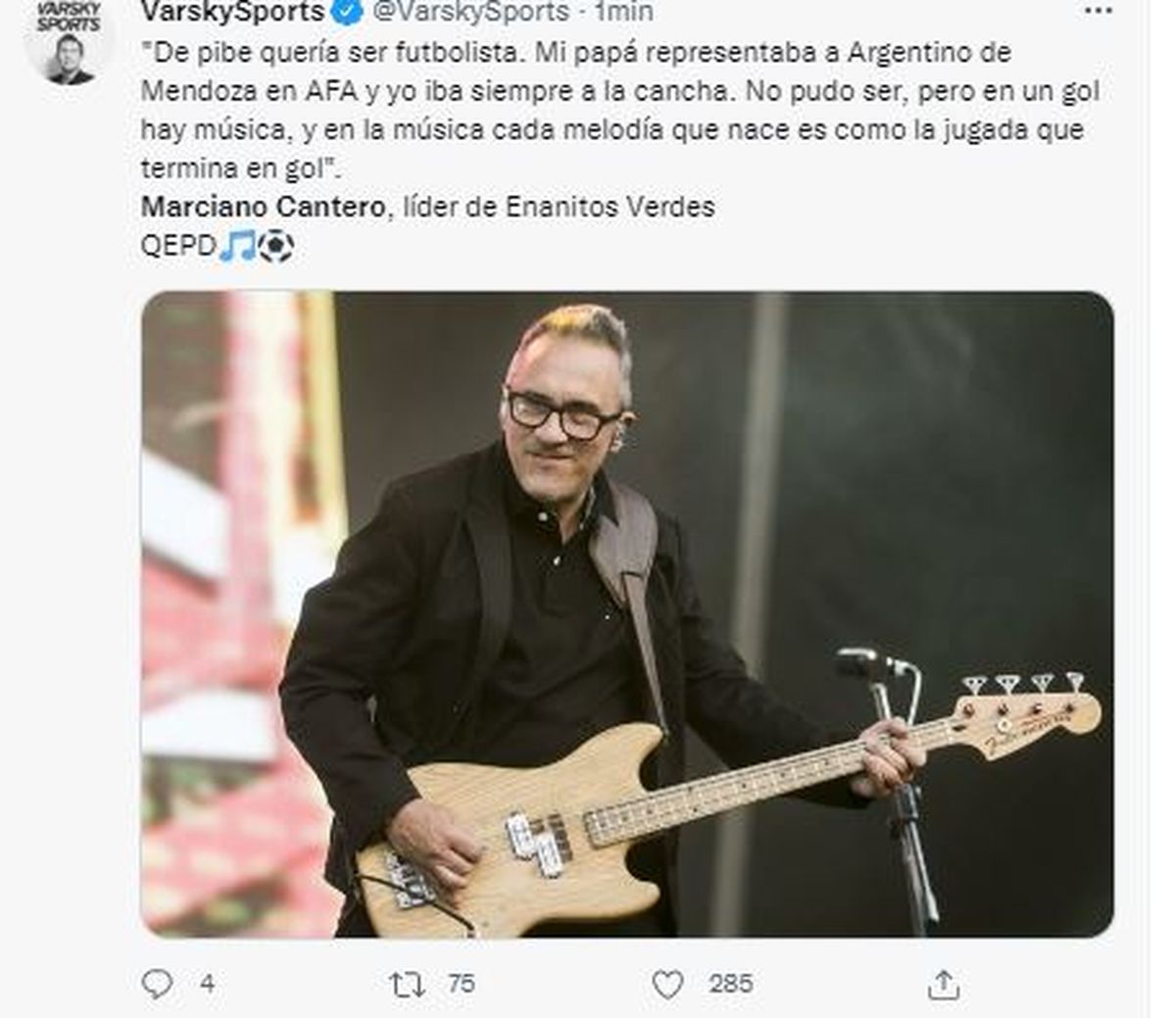Like the tweet with the heart icon
This screenshot has height=1018, width=1176.
pyautogui.click(x=667, y=984)
